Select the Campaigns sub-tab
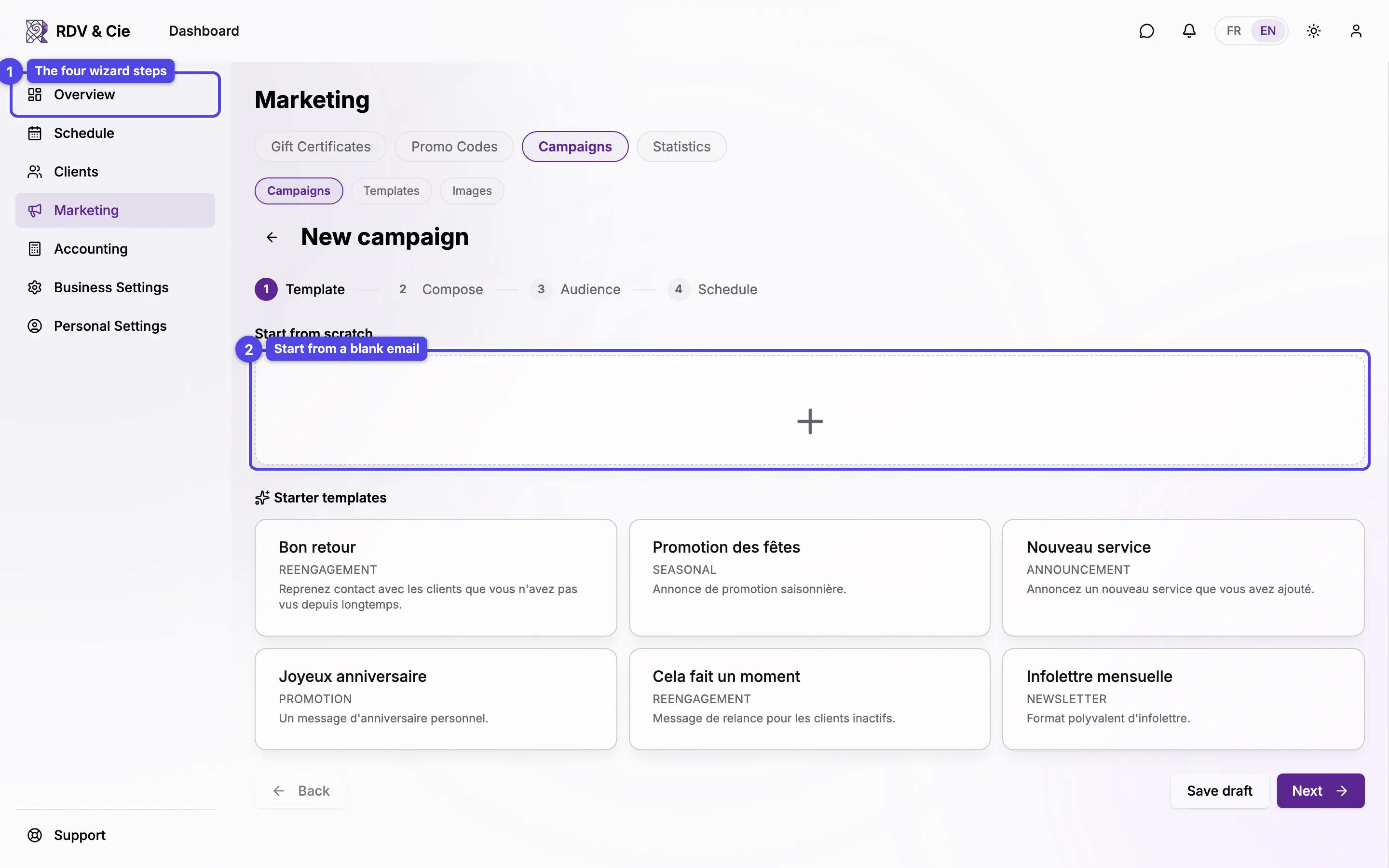 (299, 190)
